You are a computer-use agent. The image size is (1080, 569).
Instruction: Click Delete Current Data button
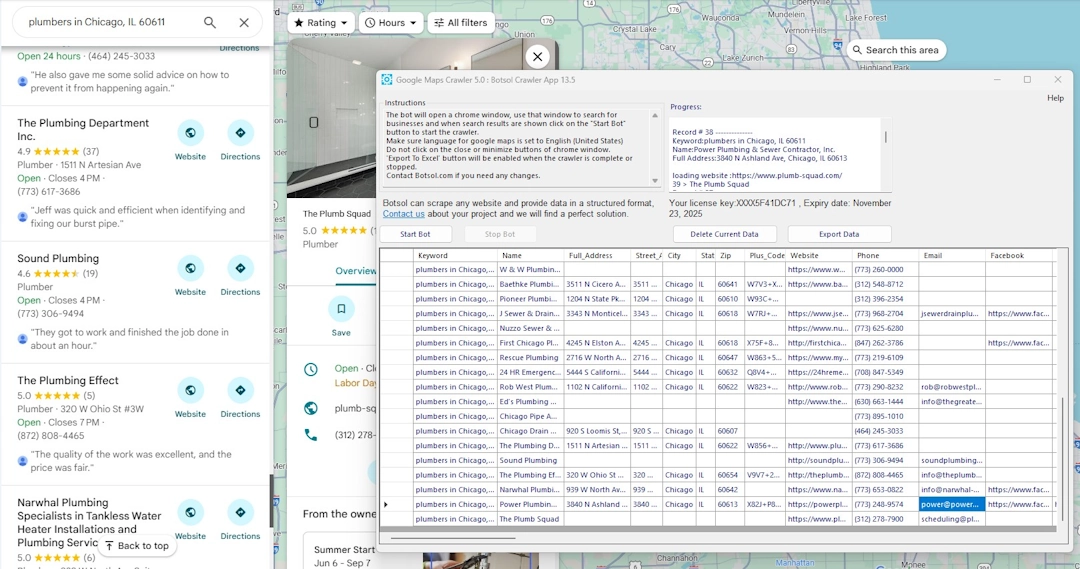pyautogui.click(x=725, y=234)
